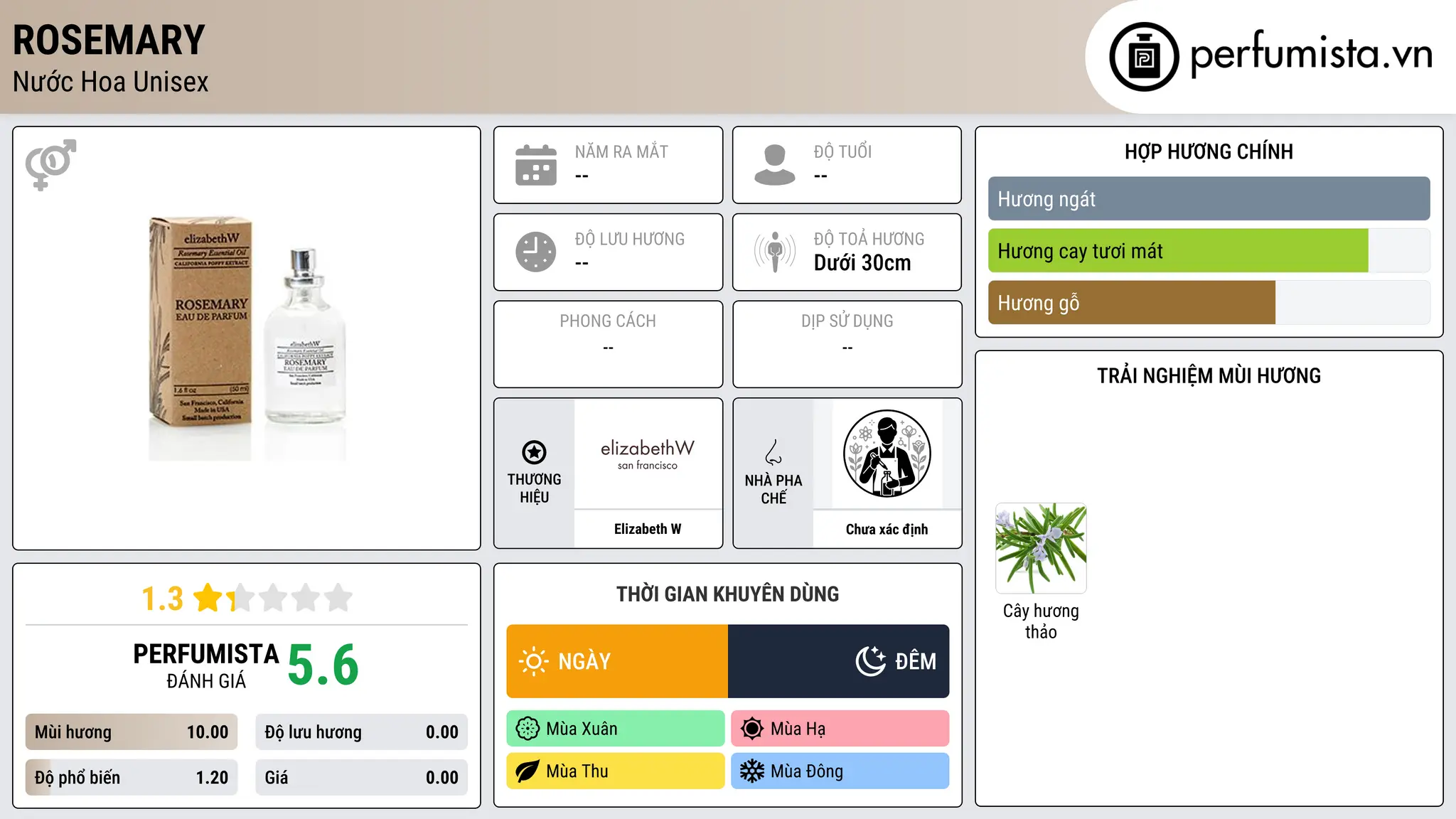Click the Chưa xác định perfumer label
The image size is (1456, 819).
coord(887,529)
